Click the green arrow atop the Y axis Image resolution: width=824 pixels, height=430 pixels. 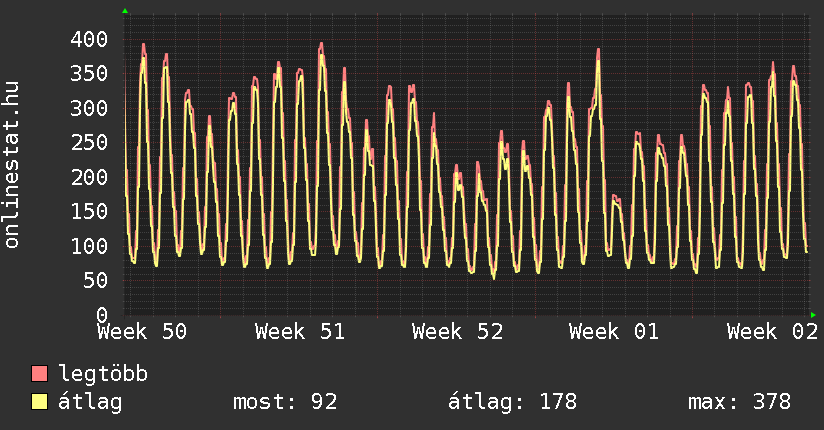(x=125, y=11)
